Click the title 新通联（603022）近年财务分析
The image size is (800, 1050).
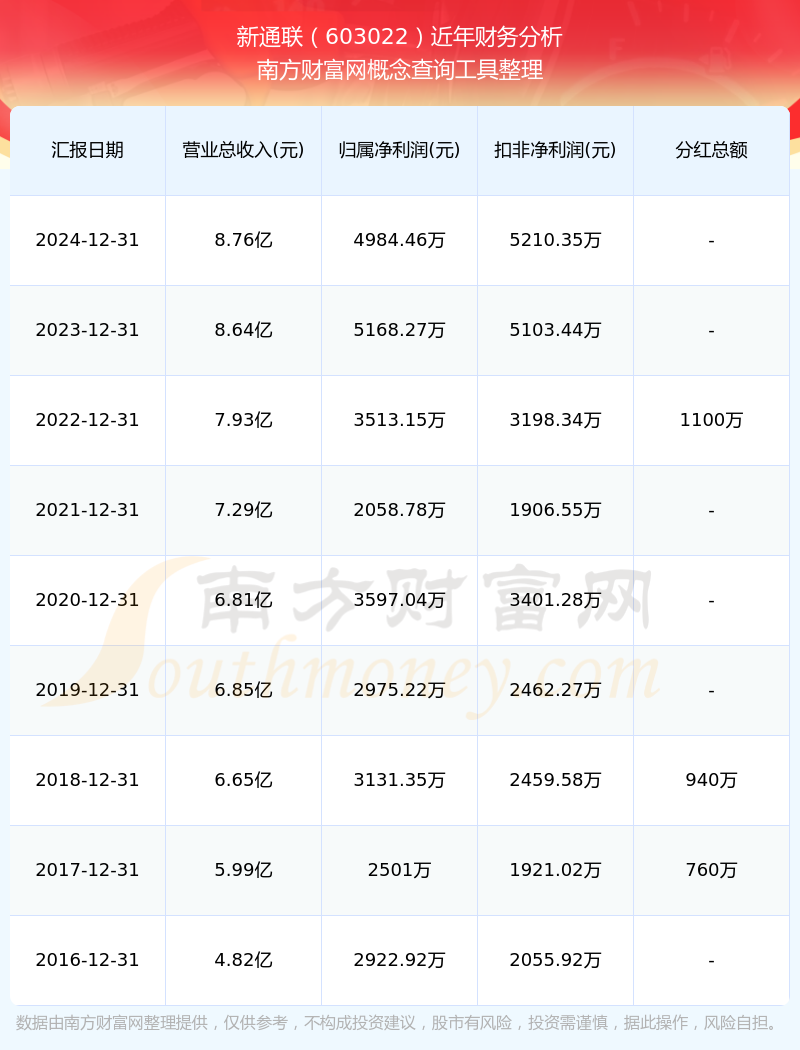(400, 37)
